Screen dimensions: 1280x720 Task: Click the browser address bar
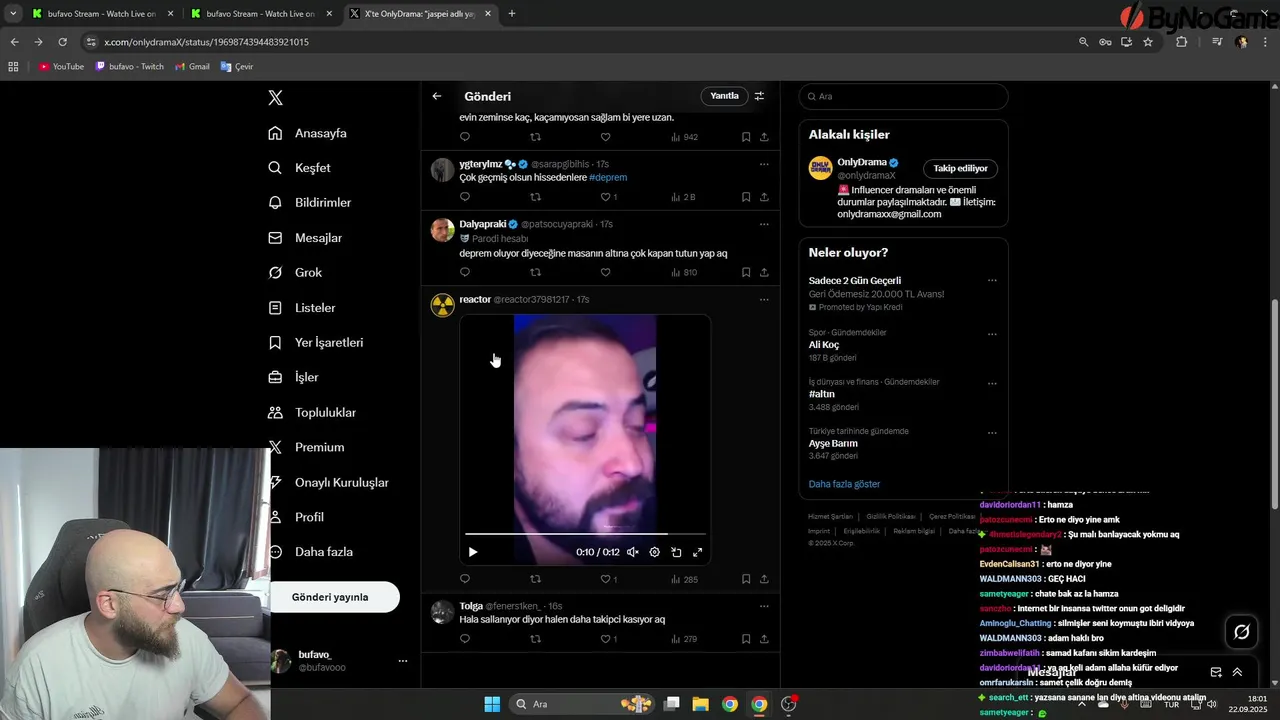[x=580, y=42]
